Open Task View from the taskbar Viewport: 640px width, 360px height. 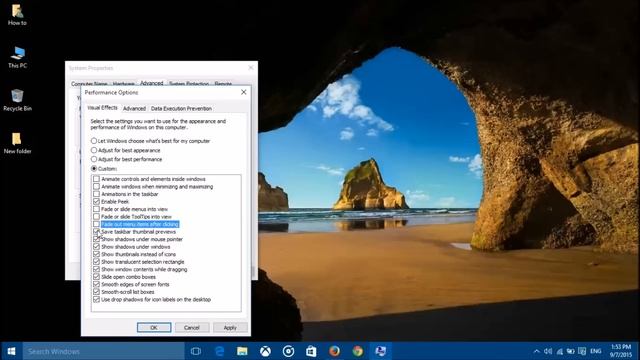(x=196, y=351)
